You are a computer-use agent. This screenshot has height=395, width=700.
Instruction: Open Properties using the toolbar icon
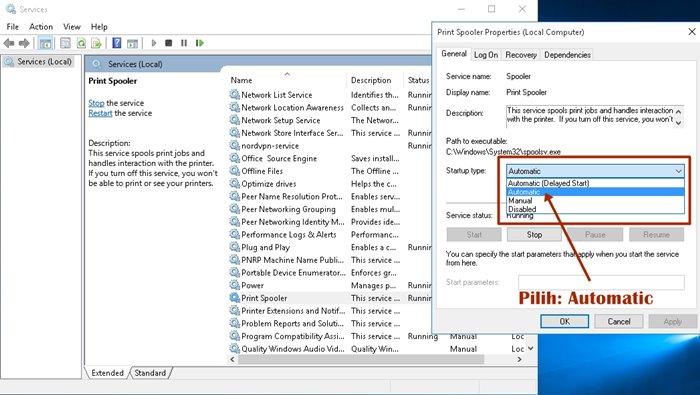tap(66, 43)
